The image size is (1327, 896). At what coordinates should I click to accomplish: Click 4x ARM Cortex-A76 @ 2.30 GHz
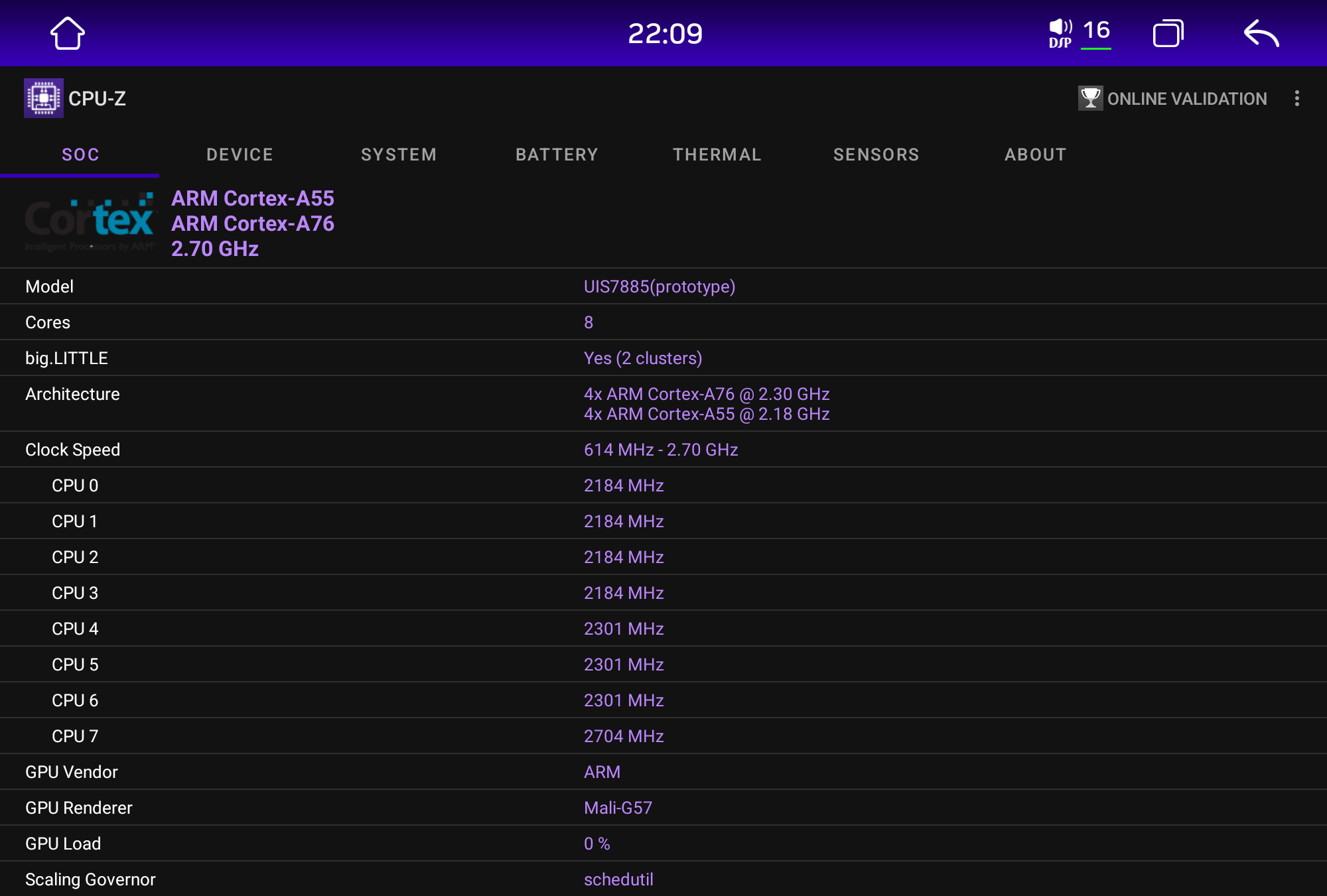point(707,394)
